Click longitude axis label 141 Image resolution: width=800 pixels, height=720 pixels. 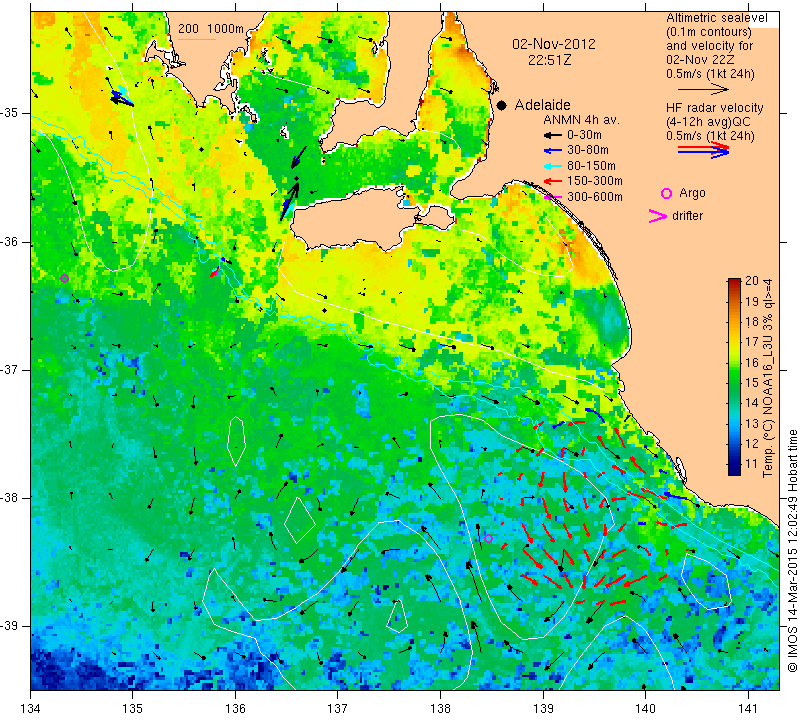[x=748, y=708]
